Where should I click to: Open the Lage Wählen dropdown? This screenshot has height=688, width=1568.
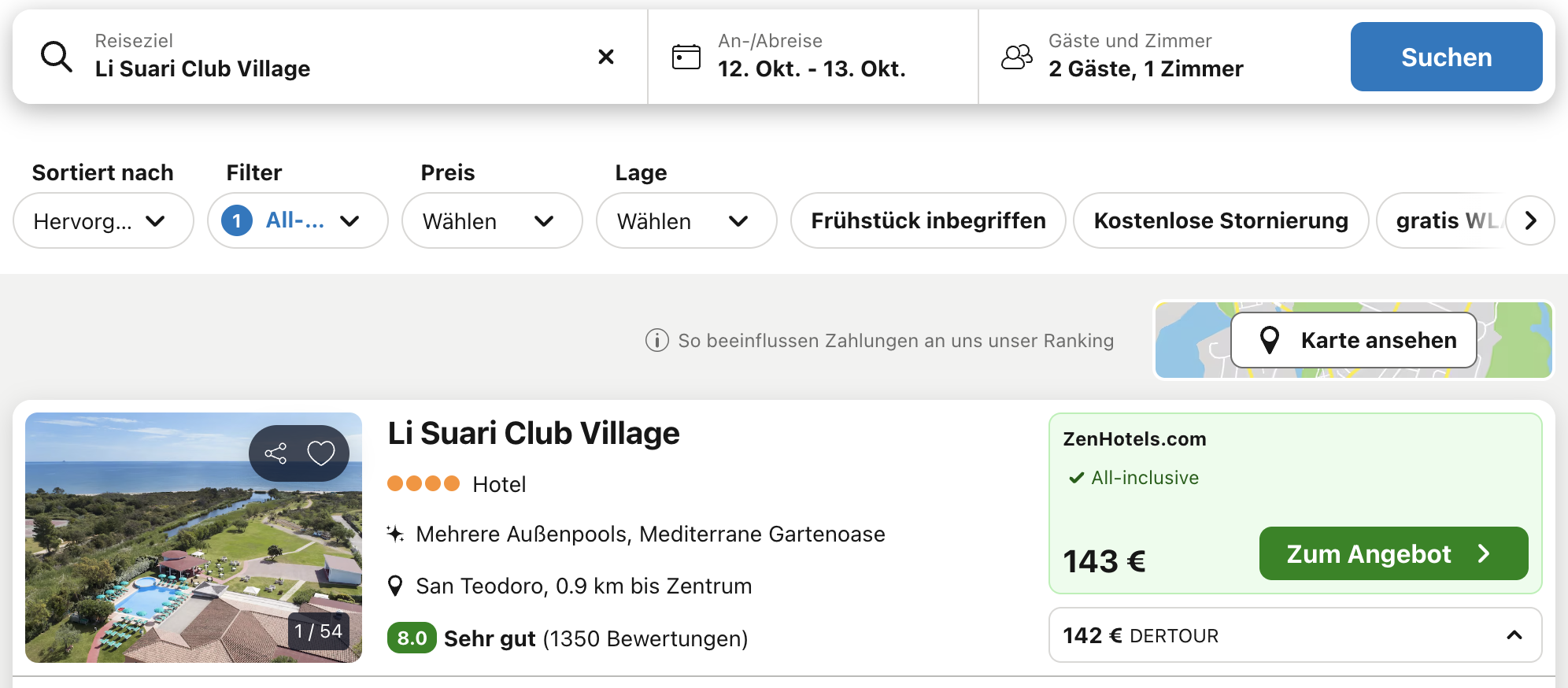tap(686, 221)
